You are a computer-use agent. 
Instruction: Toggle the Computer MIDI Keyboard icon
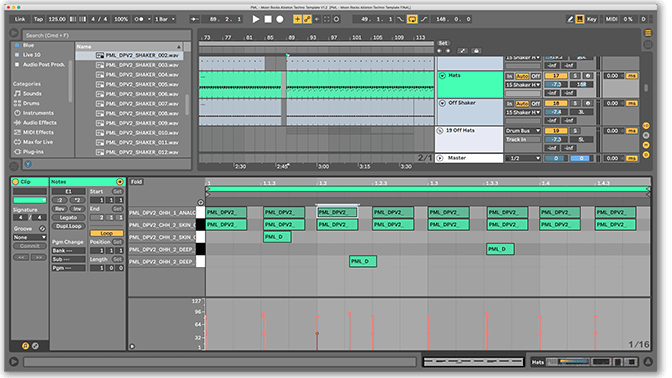(x=579, y=19)
